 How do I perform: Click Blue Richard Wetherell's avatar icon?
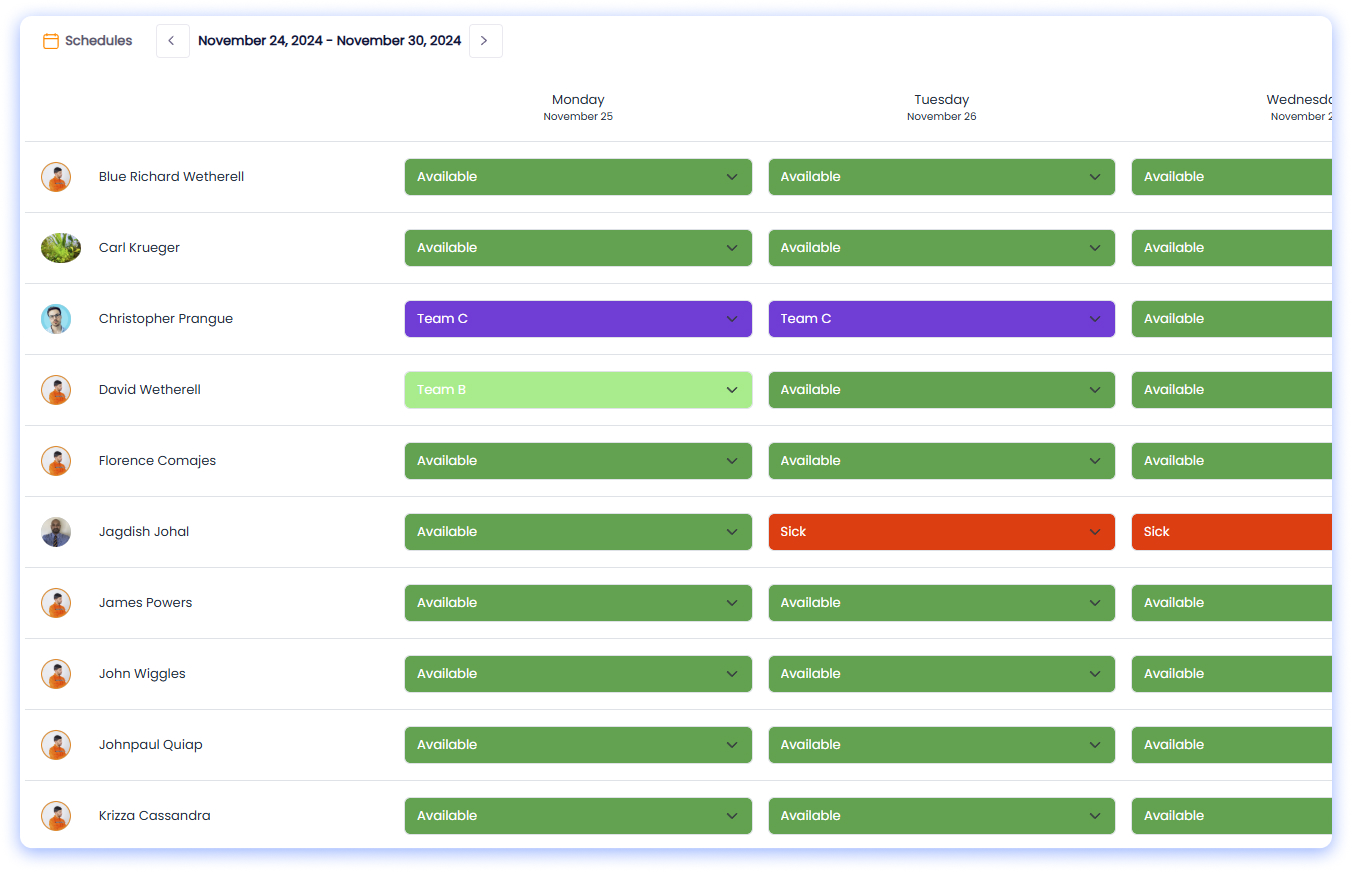[56, 177]
